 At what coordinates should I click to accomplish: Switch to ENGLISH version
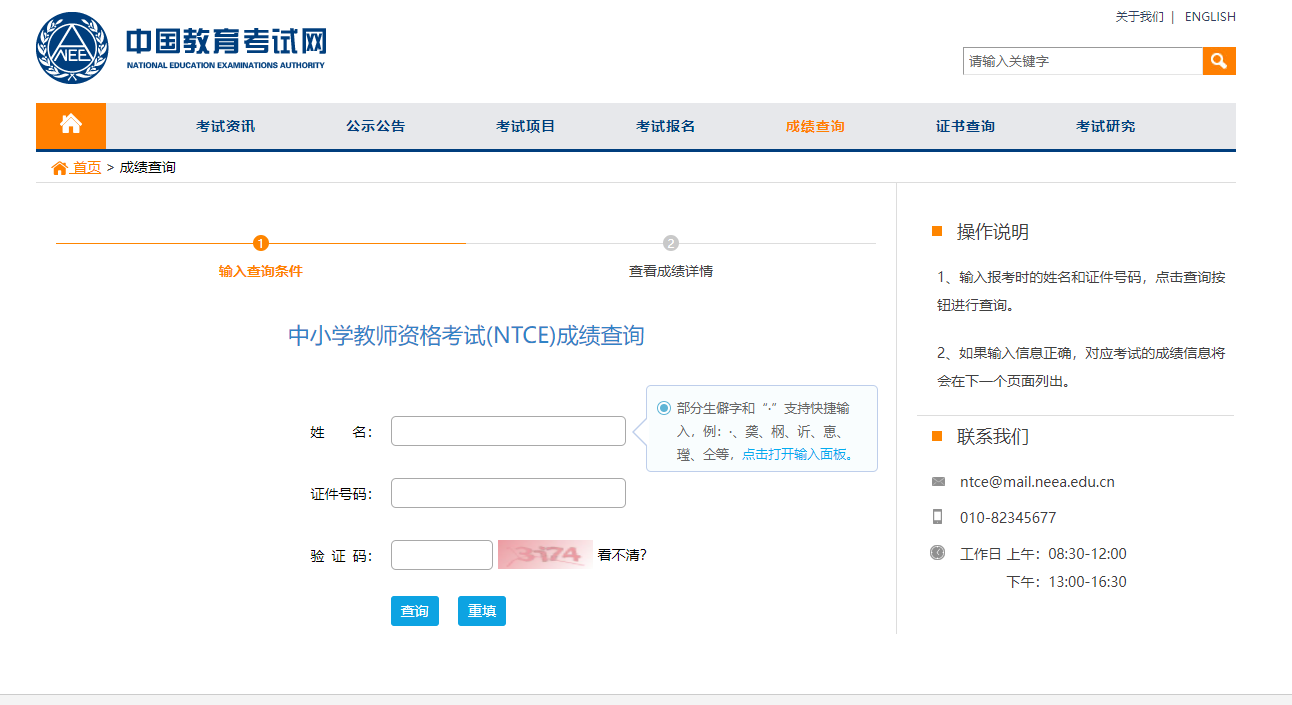pos(1210,17)
